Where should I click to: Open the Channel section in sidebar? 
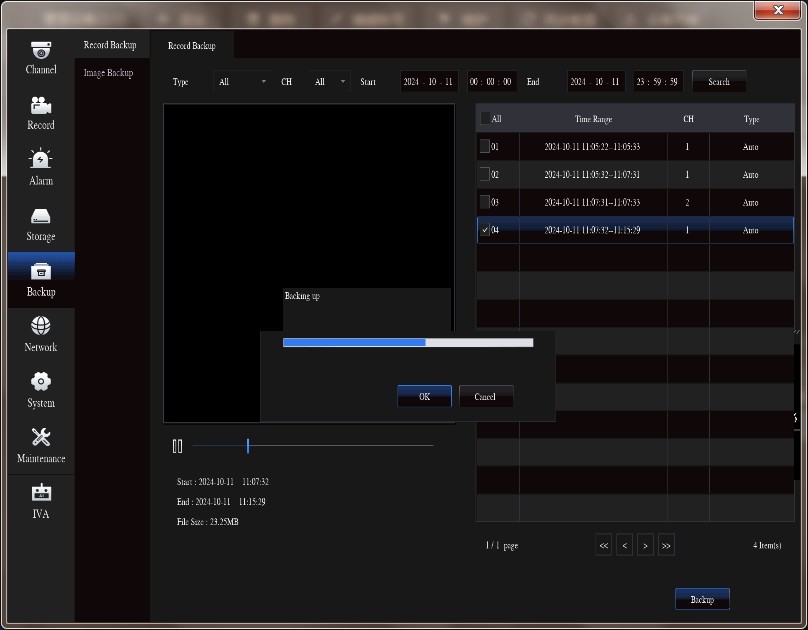coord(41,58)
